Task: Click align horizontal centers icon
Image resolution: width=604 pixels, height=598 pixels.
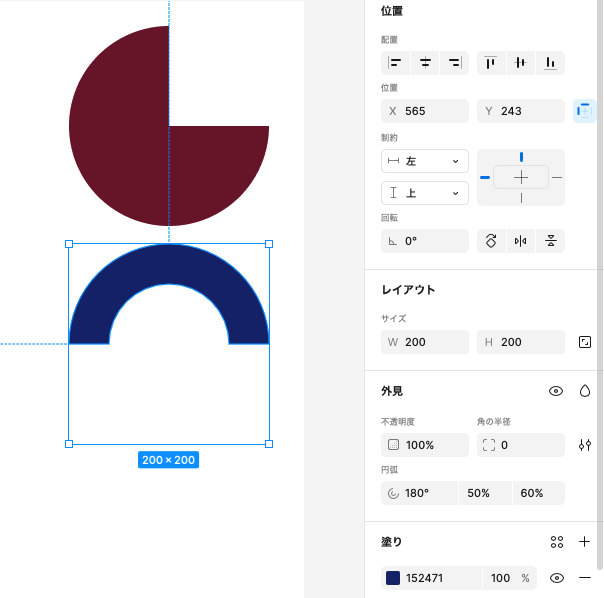Action: (x=425, y=63)
